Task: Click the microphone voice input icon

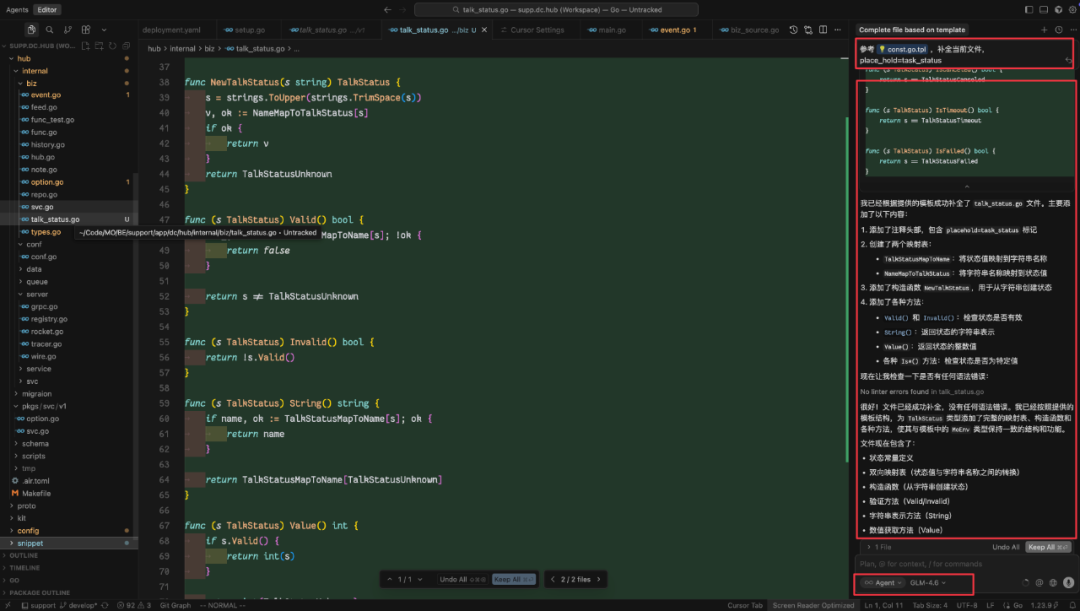Action: click(x=1068, y=583)
